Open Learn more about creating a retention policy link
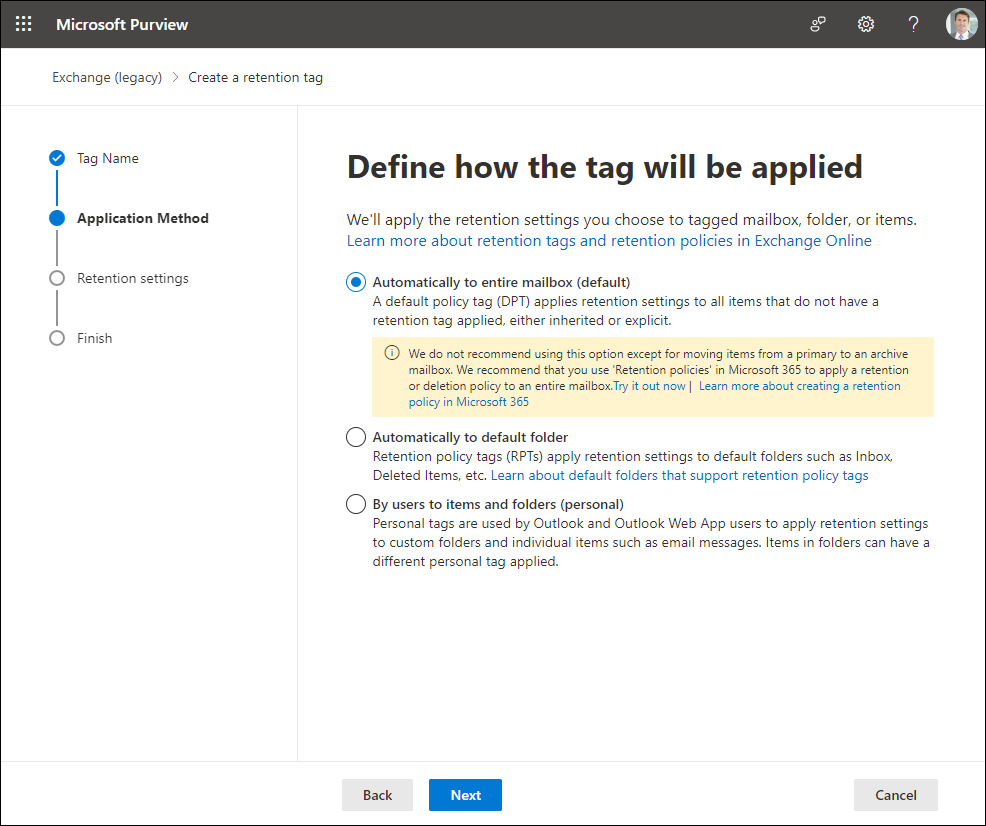Image resolution: width=986 pixels, height=826 pixels. pyautogui.click(x=654, y=394)
